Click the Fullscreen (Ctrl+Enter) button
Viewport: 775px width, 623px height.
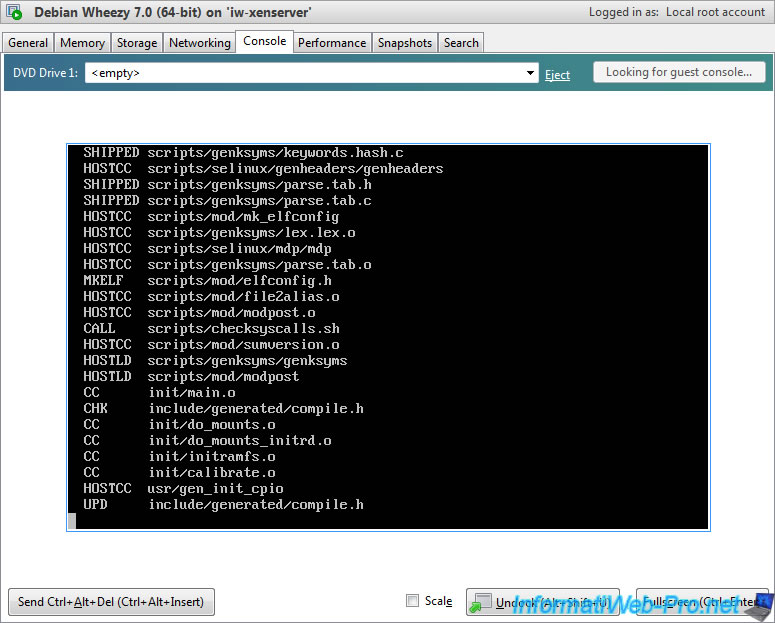tap(702, 602)
